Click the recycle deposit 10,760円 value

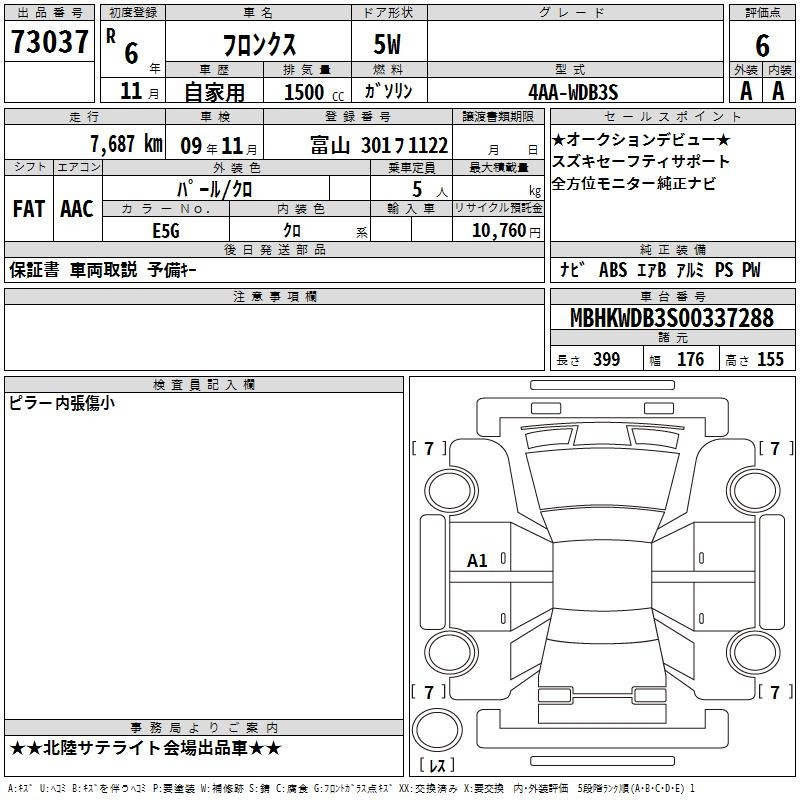(x=498, y=230)
